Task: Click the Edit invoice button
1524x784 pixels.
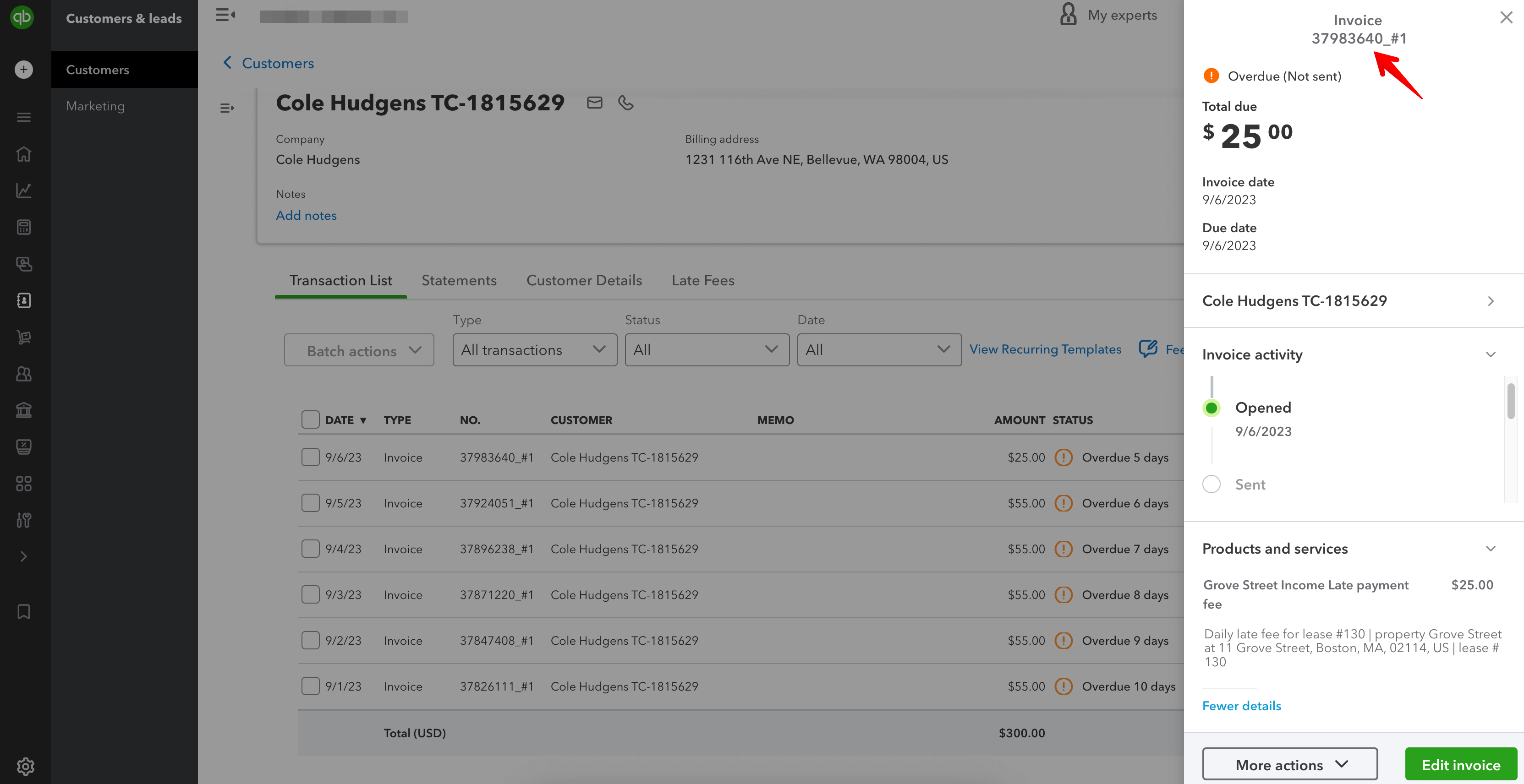Action: point(1460,764)
